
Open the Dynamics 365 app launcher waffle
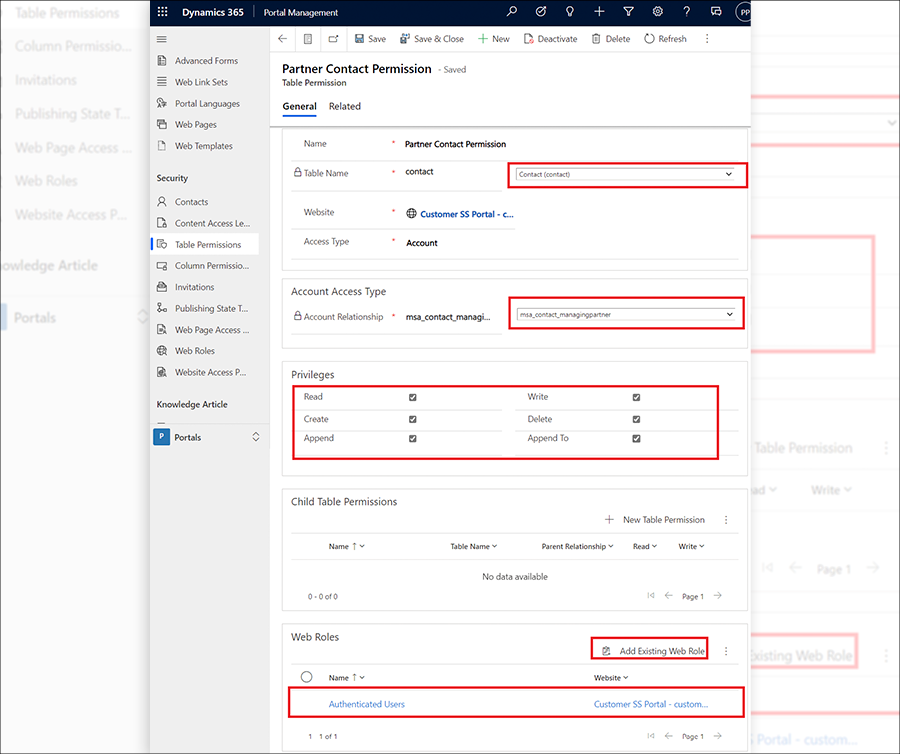point(162,12)
